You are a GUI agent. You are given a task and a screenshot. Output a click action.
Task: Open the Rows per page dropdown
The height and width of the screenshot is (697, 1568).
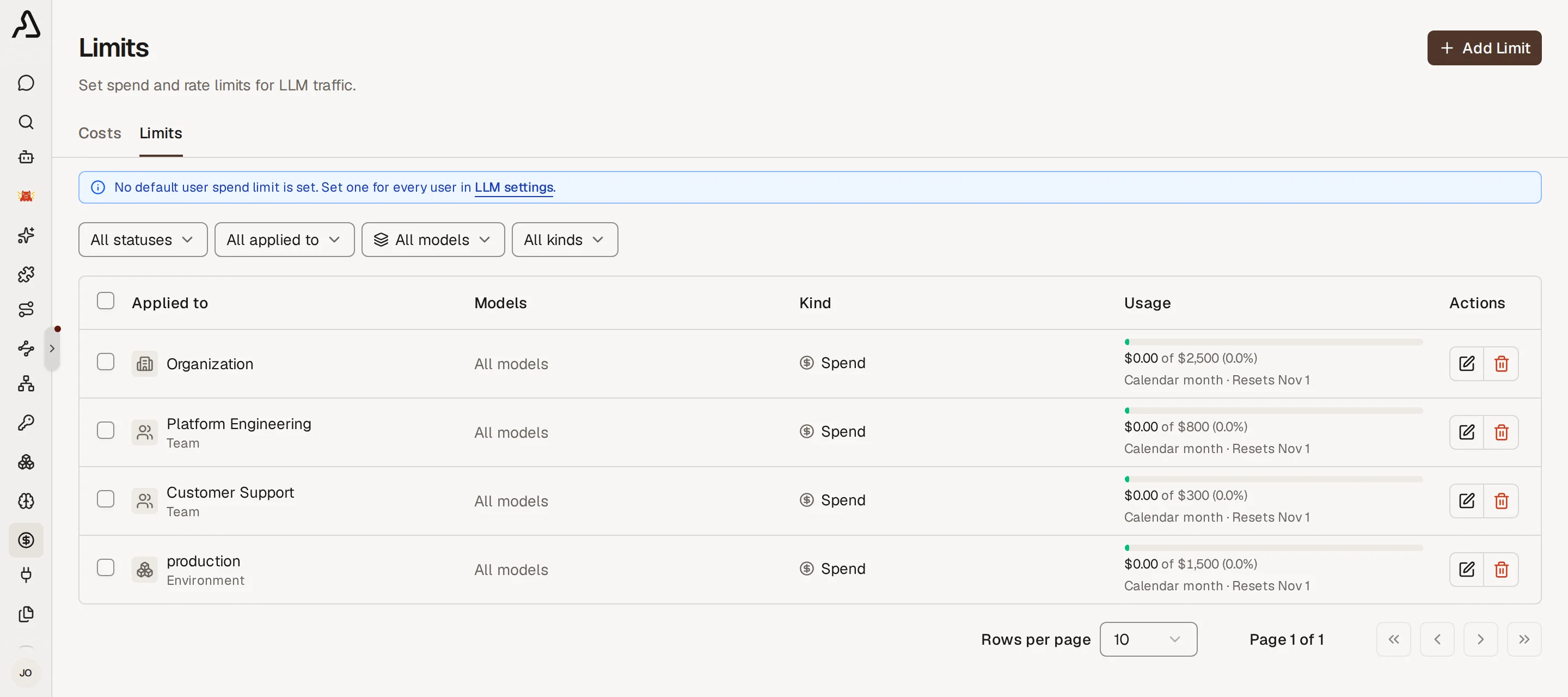point(1148,639)
